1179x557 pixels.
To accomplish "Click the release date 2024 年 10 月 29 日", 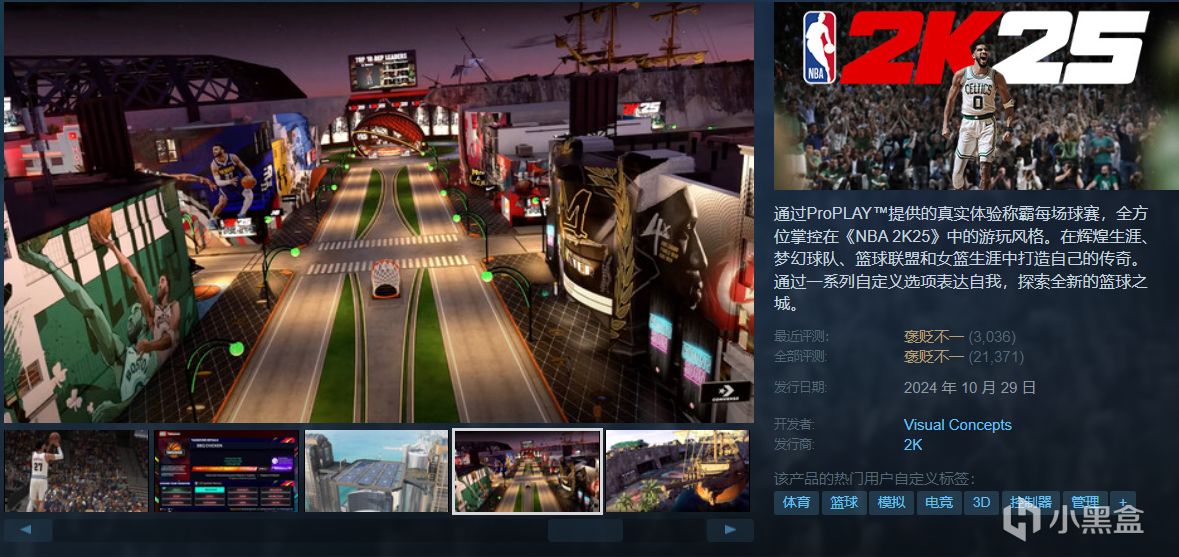I will coord(969,388).
